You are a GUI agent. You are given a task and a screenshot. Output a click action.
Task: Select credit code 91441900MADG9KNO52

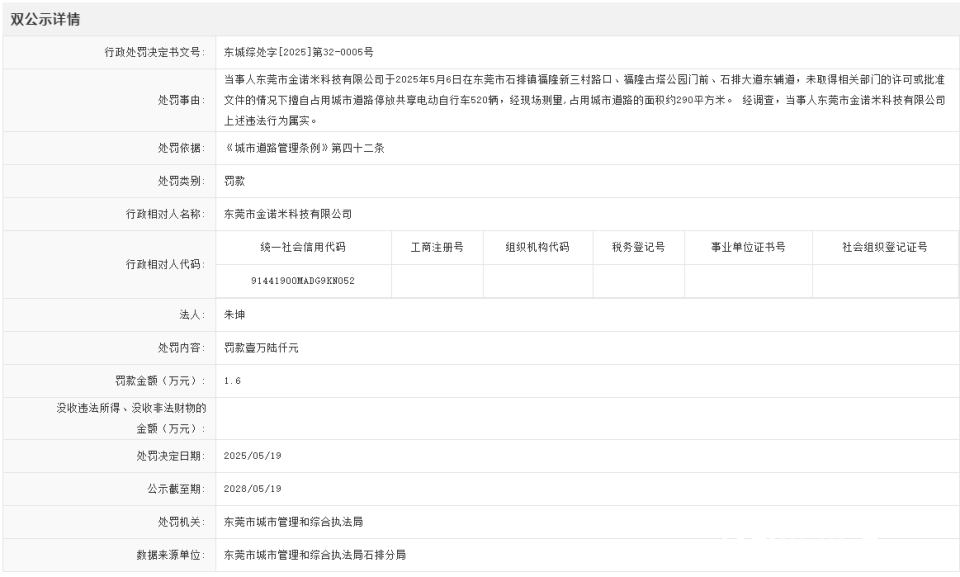(308, 280)
